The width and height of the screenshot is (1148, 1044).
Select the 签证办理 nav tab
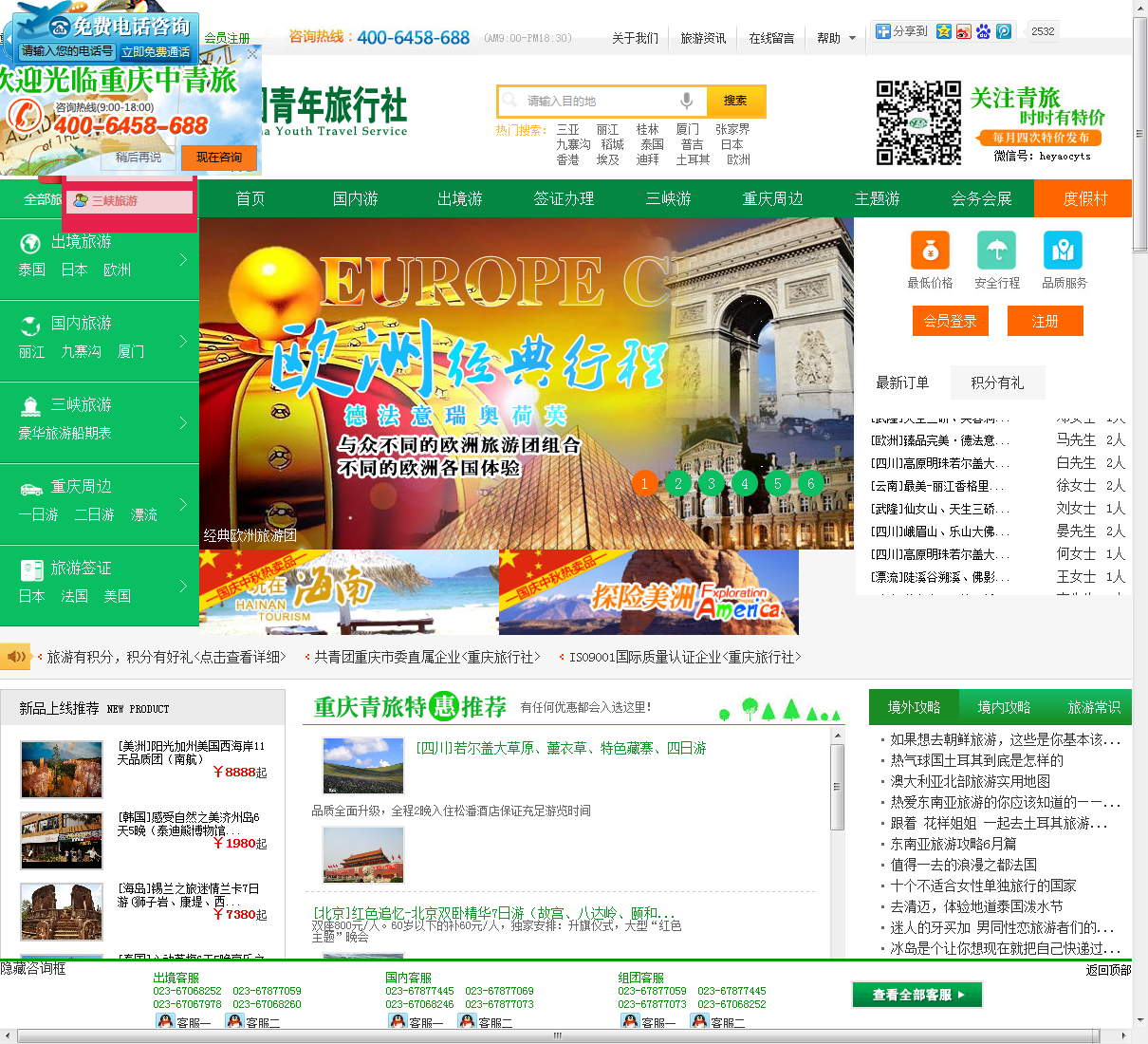point(564,198)
